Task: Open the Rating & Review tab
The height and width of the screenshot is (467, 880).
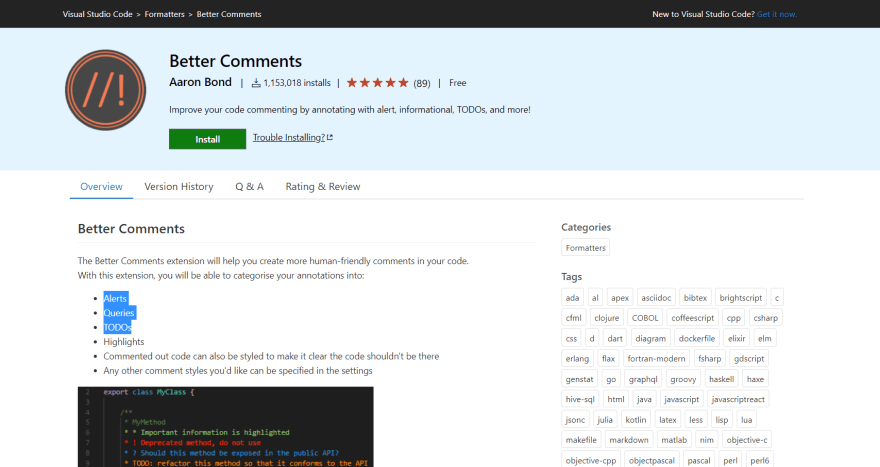Action: point(323,186)
